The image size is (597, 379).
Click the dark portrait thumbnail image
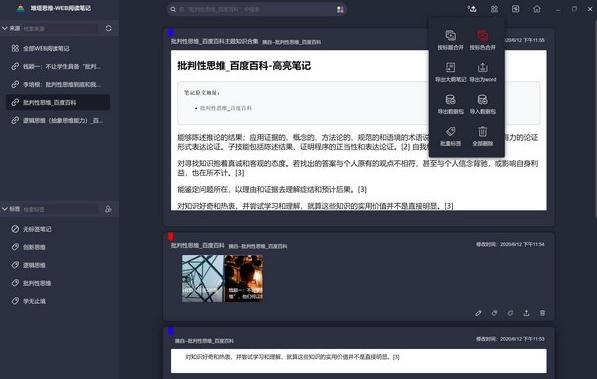coord(244,279)
